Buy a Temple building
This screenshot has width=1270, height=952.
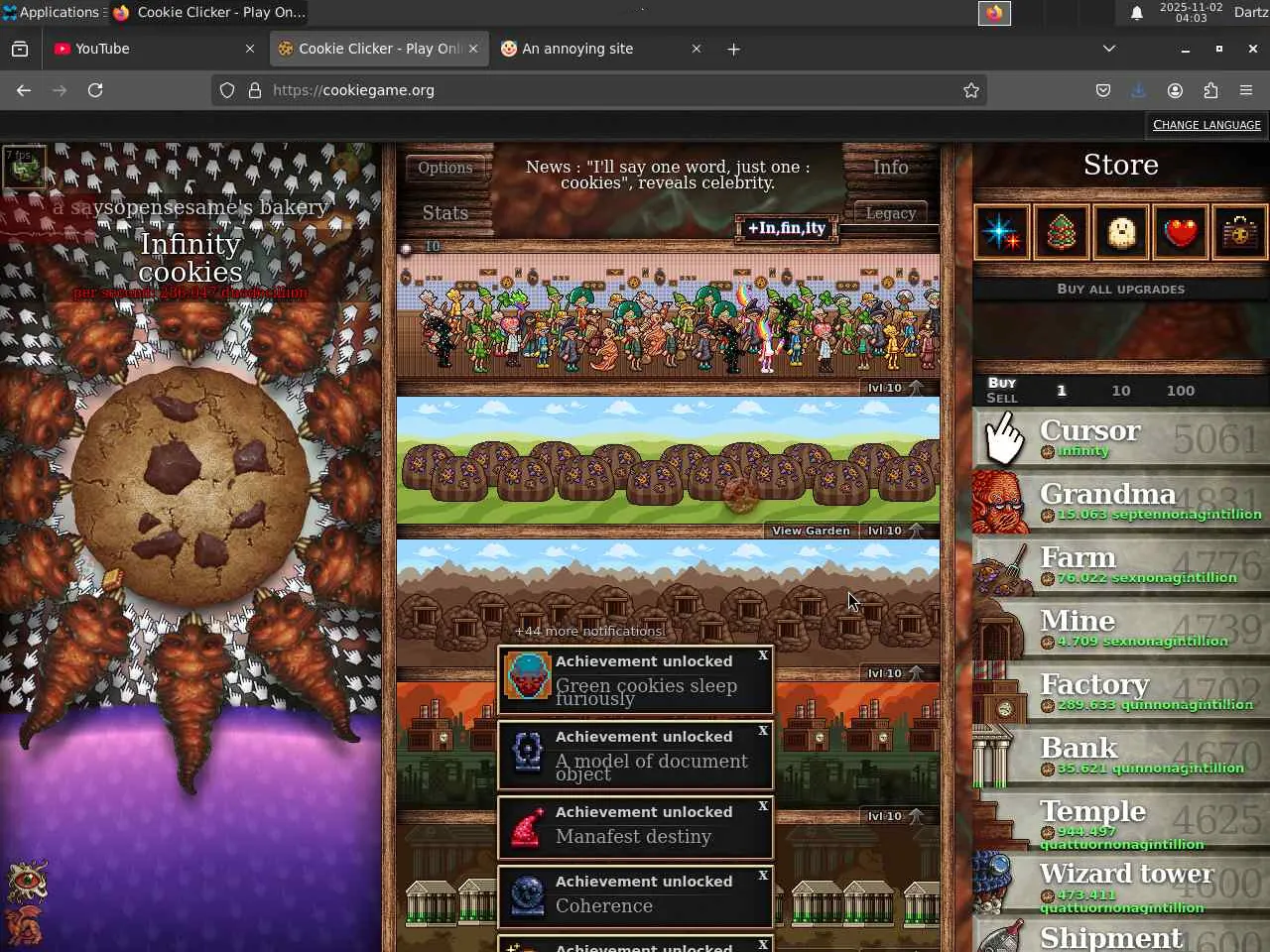(1121, 818)
